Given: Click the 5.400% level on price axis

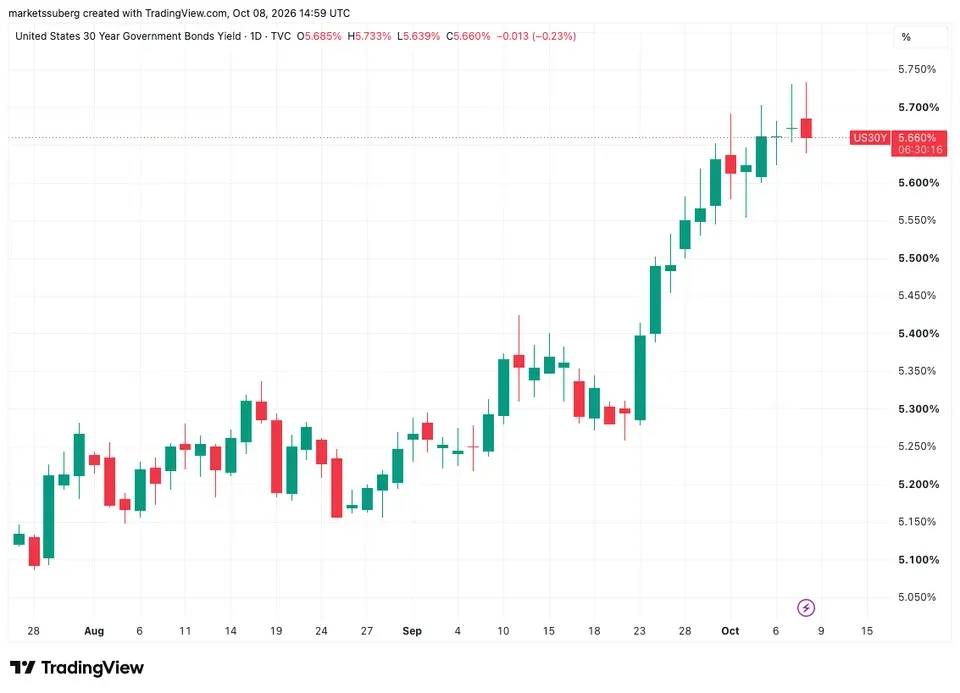Looking at the screenshot, I should point(918,334).
